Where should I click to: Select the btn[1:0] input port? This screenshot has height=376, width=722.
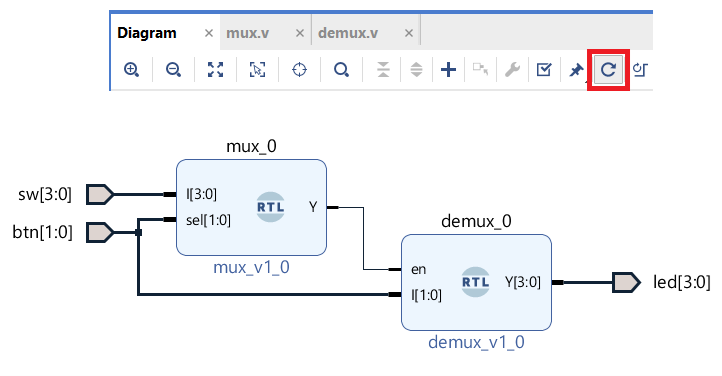(x=100, y=232)
